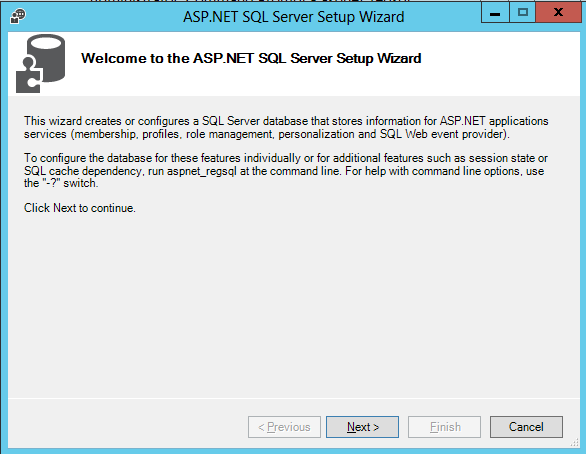
Task: Click the greyed-out Finish button
Action: tap(444, 427)
